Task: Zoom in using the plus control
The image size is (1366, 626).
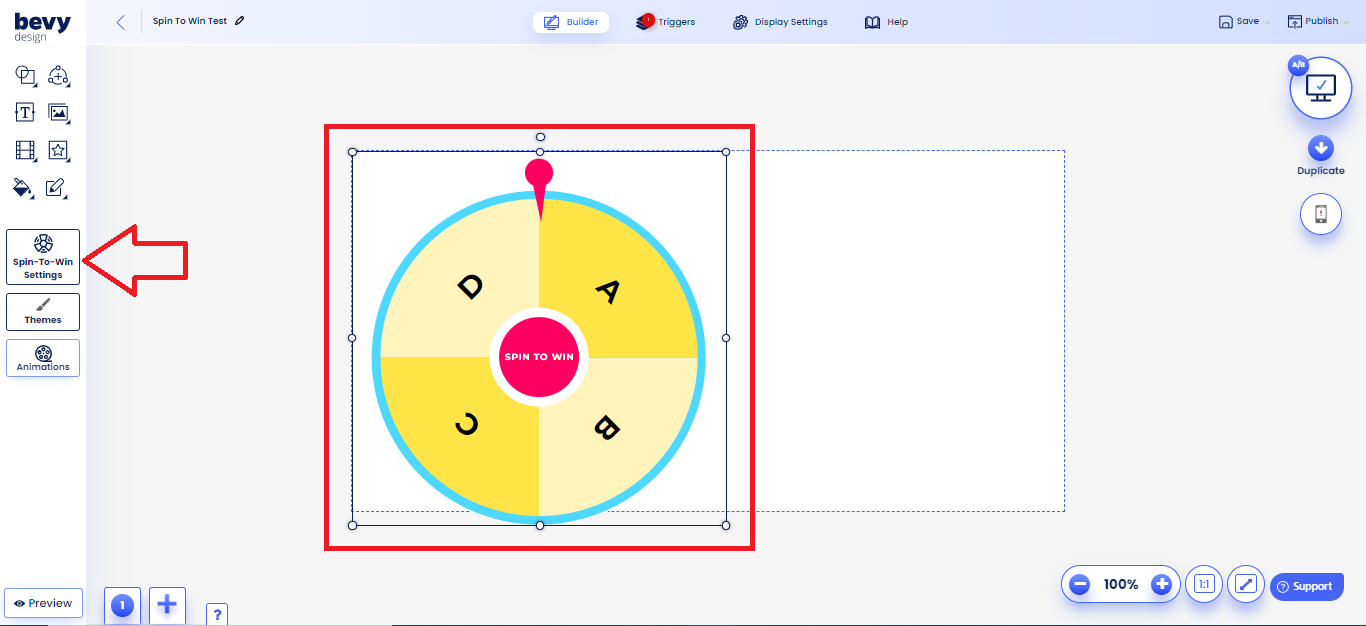Action: tap(1160, 584)
